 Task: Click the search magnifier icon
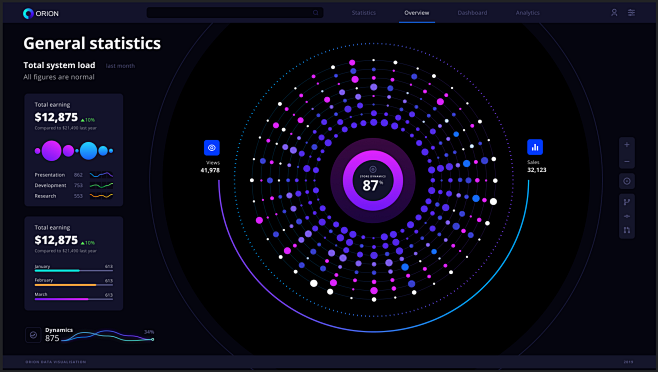[x=316, y=13]
